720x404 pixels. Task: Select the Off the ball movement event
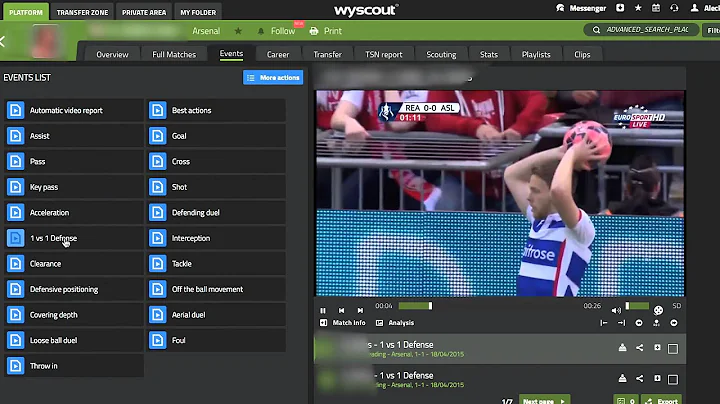coord(216,289)
